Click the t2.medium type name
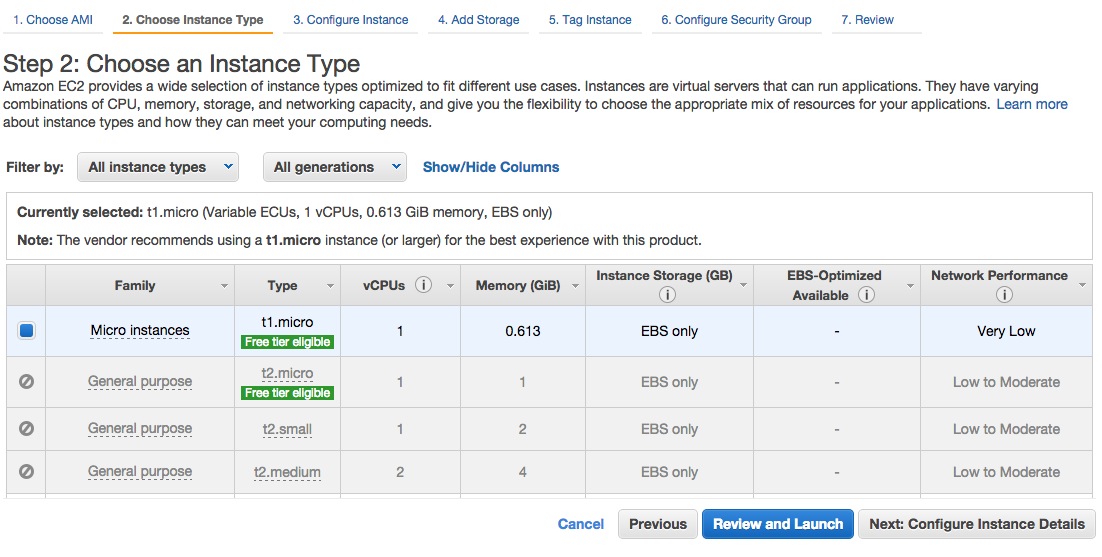The height and width of the screenshot is (557, 1102). coord(287,472)
